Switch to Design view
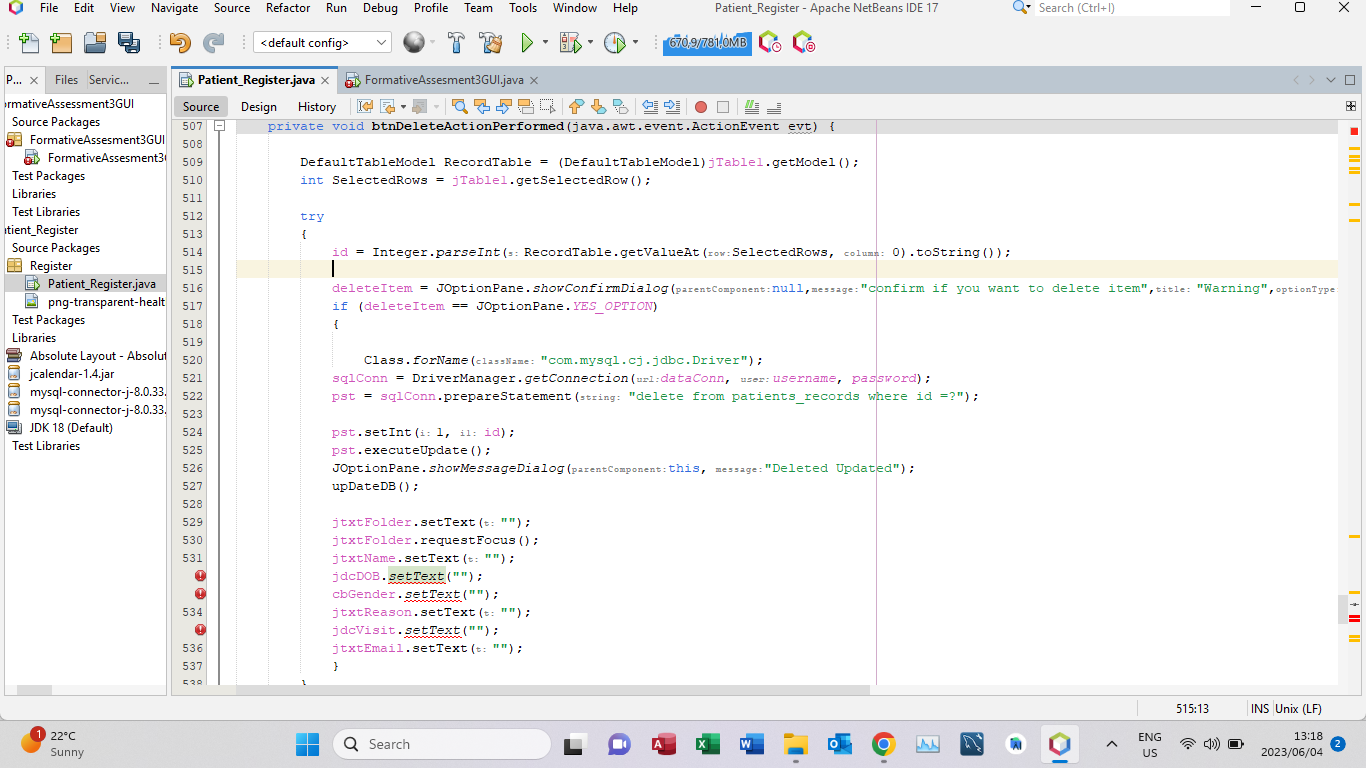This screenshot has height=768, width=1366. coord(257,106)
